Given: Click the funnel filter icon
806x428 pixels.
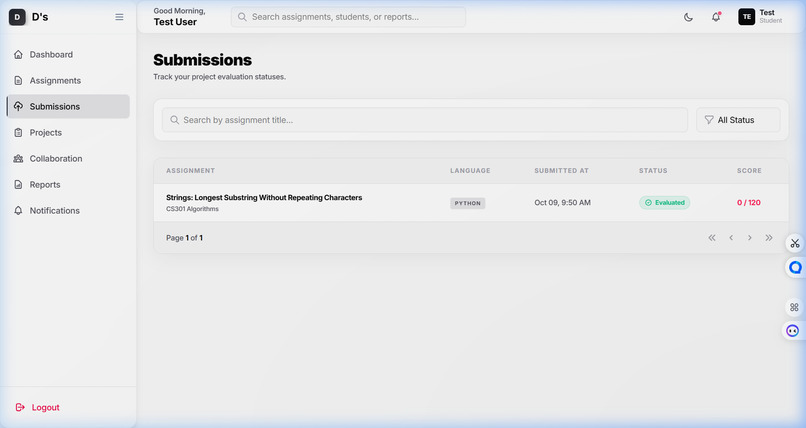Looking at the screenshot, I should tap(709, 120).
